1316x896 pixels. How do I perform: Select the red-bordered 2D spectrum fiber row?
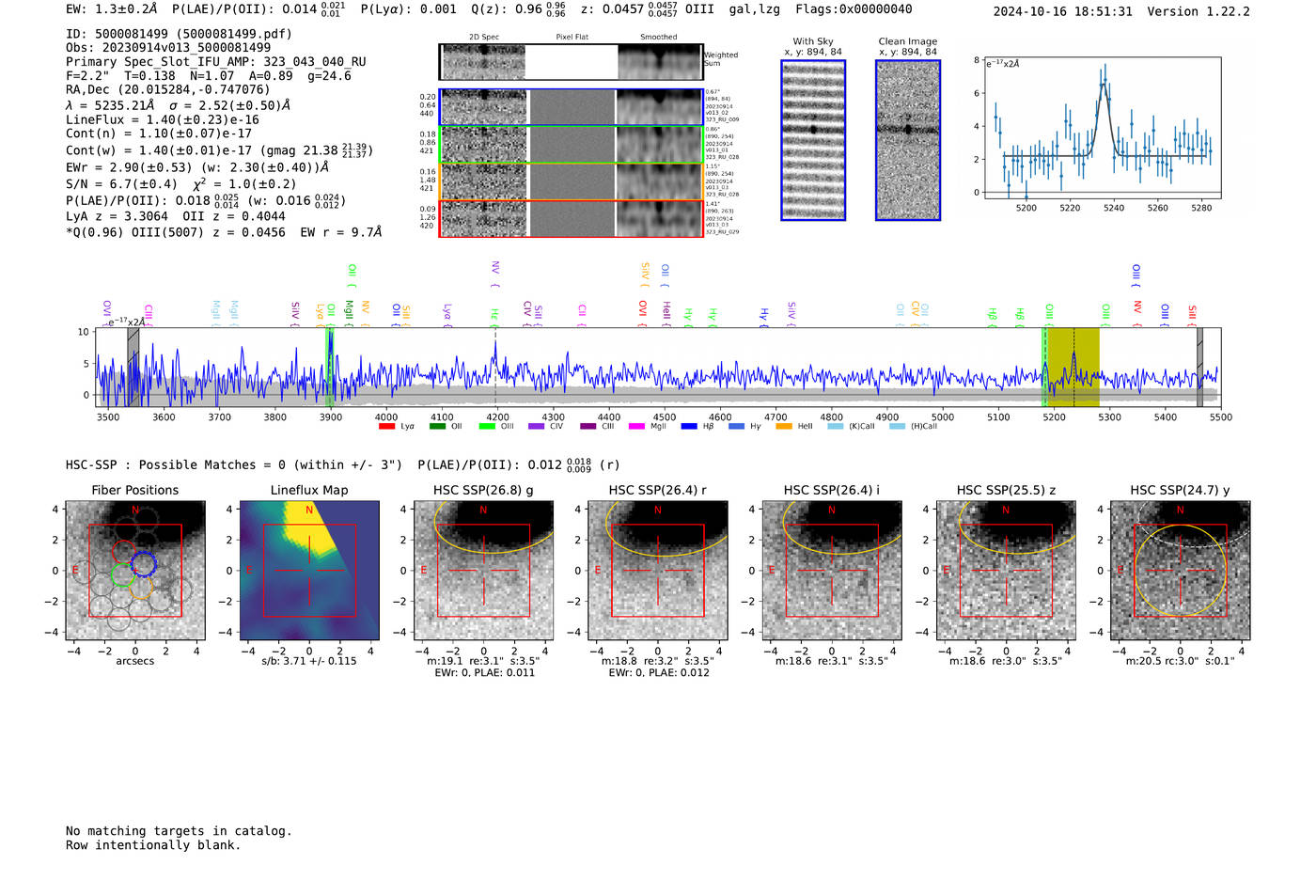point(572,218)
